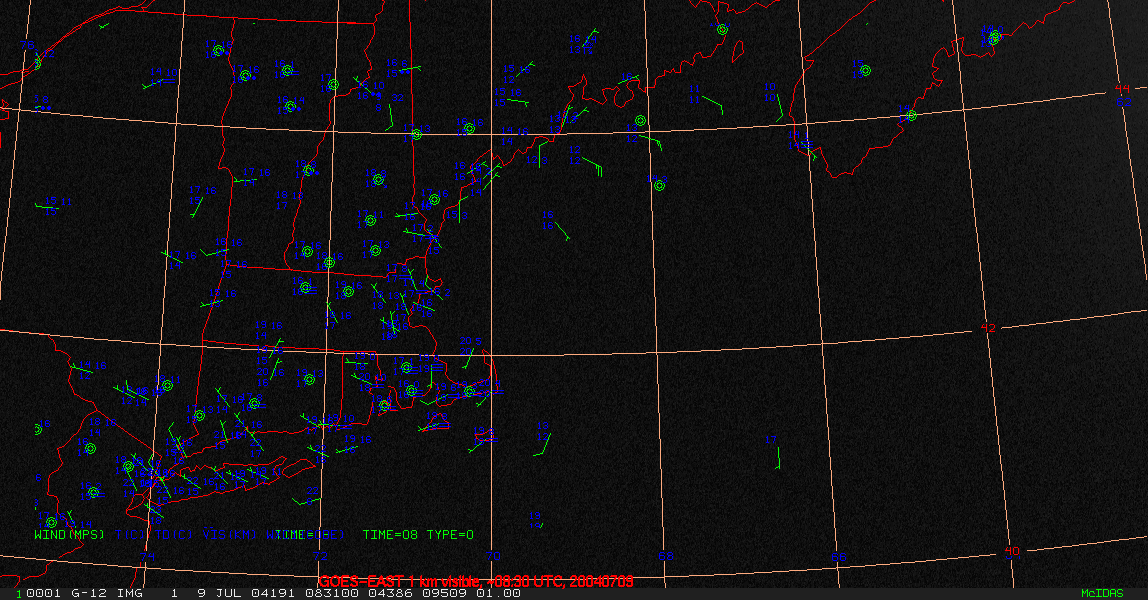Click the IMG text in status bar
1148x600 pixels.
[x=130, y=593]
